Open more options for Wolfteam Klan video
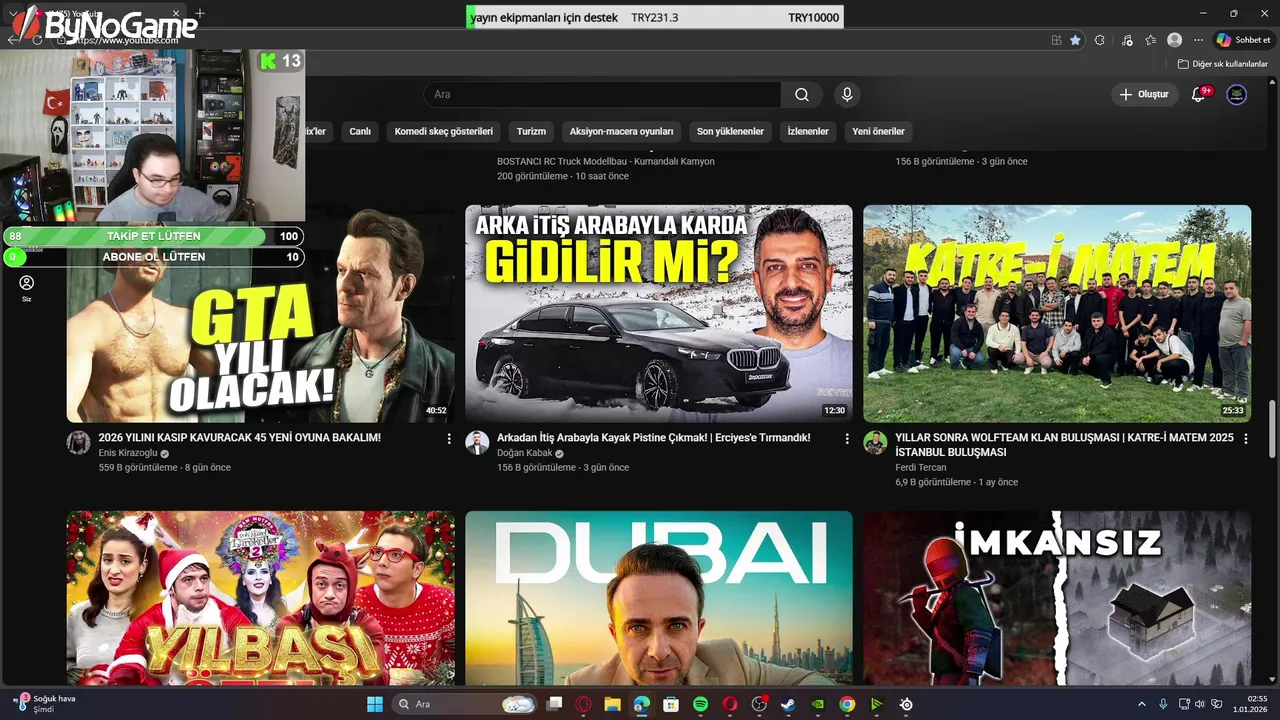1280x720 pixels. [1245, 439]
